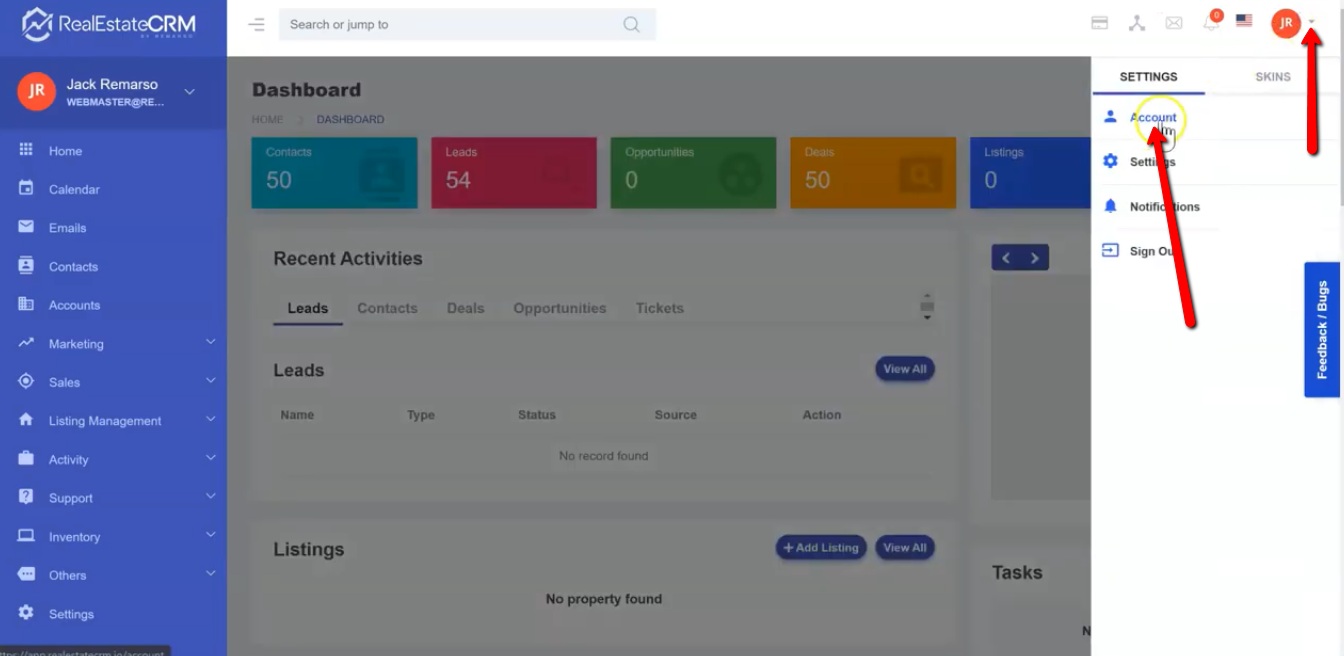This screenshot has width=1344, height=656.
Task: Open the Feedback / Bugs side tab
Action: pos(1322,330)
